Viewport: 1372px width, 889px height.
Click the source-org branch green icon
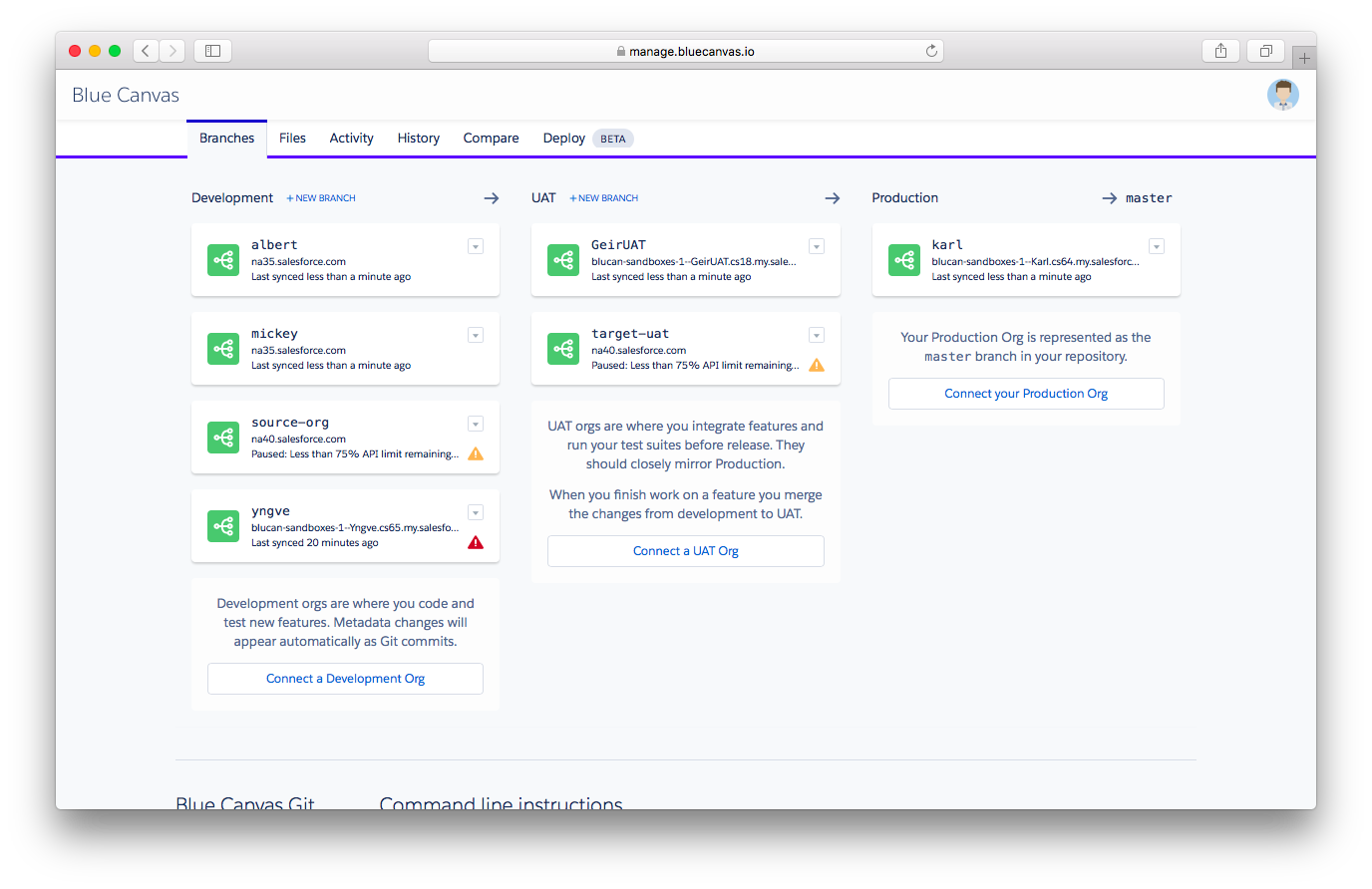[223, 438]
